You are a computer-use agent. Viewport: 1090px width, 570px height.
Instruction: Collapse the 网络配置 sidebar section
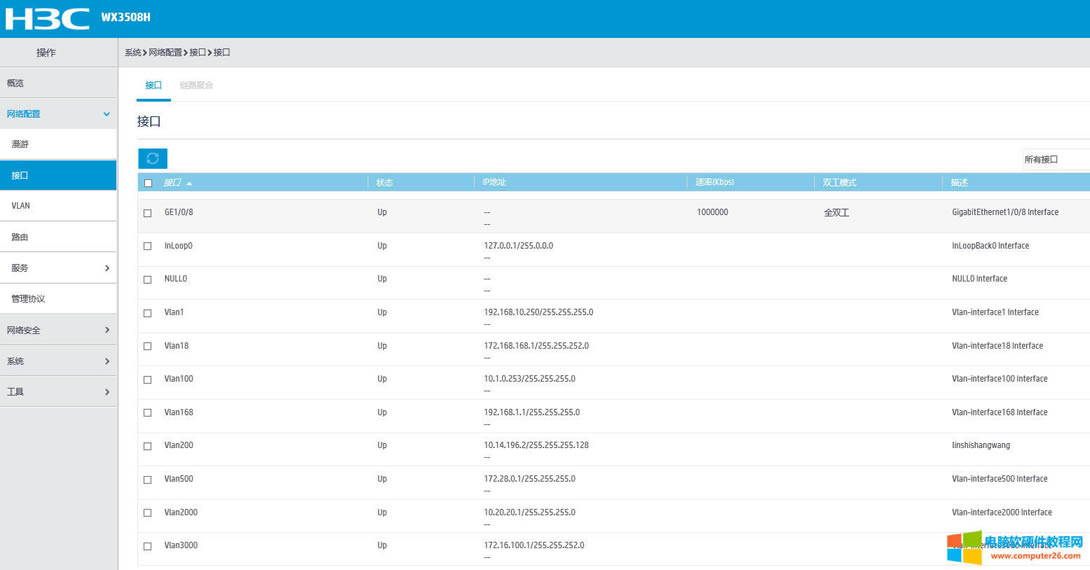106,114
